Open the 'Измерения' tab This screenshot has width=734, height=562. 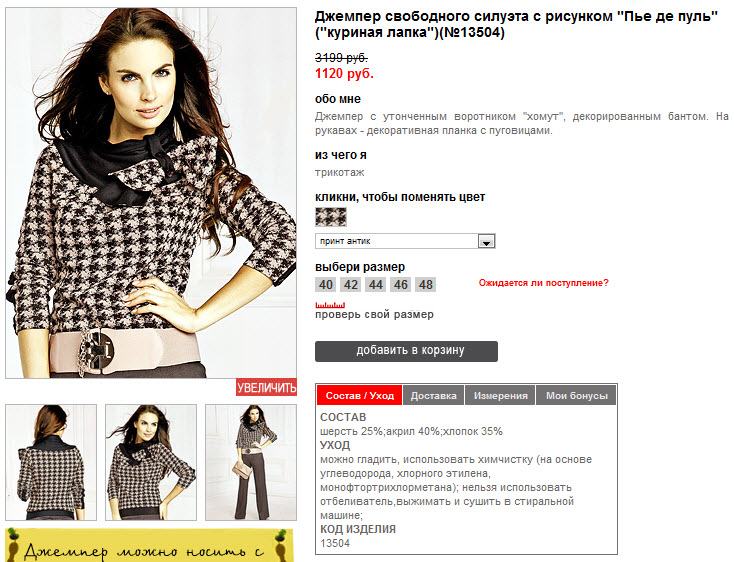(500, 395)
